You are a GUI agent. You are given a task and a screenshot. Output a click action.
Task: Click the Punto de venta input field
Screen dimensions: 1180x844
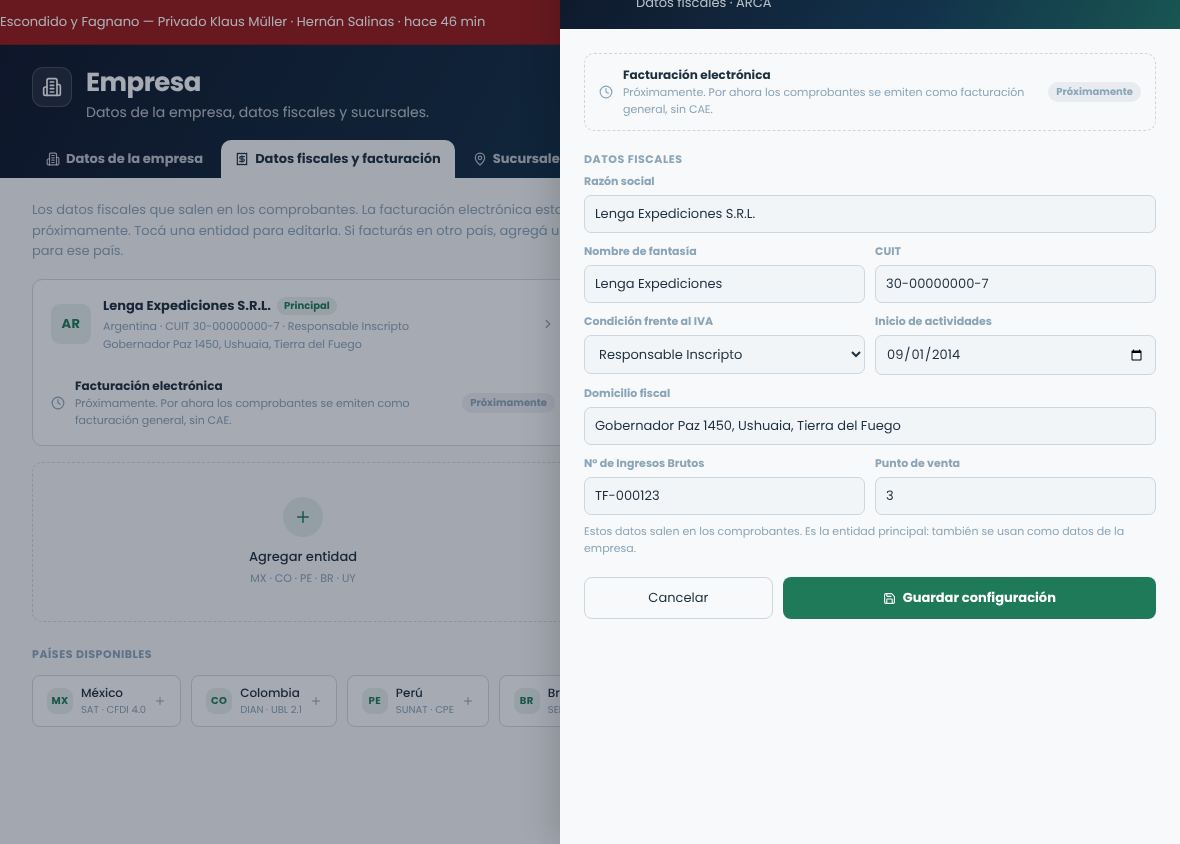point(1015,496)
